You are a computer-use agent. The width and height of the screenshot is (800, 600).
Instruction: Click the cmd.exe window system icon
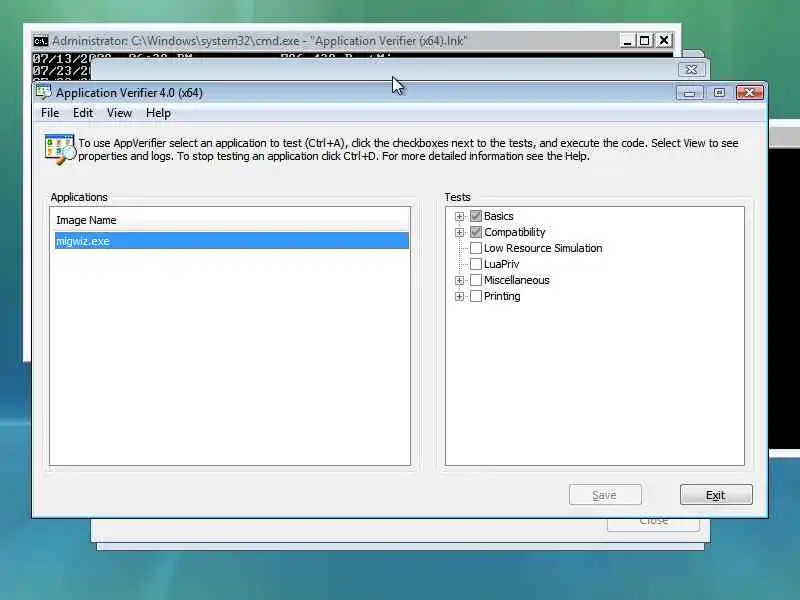(x=40, y=41)
